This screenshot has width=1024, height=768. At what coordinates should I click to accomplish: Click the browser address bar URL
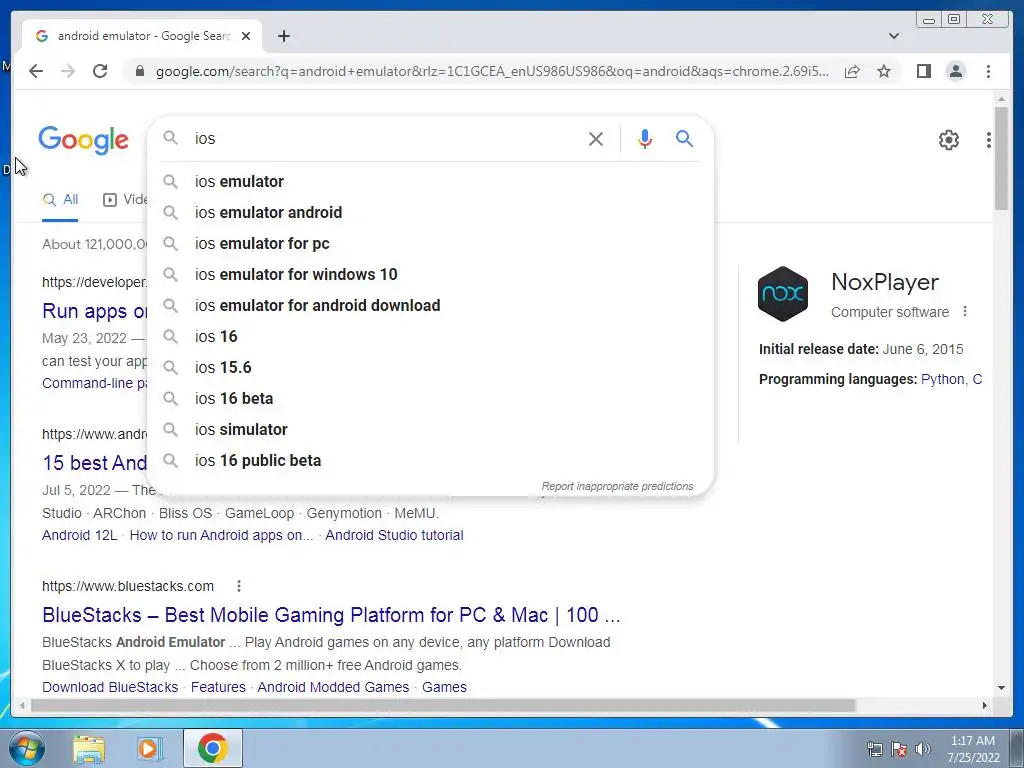pyautogui.click(x=492, y=71)
